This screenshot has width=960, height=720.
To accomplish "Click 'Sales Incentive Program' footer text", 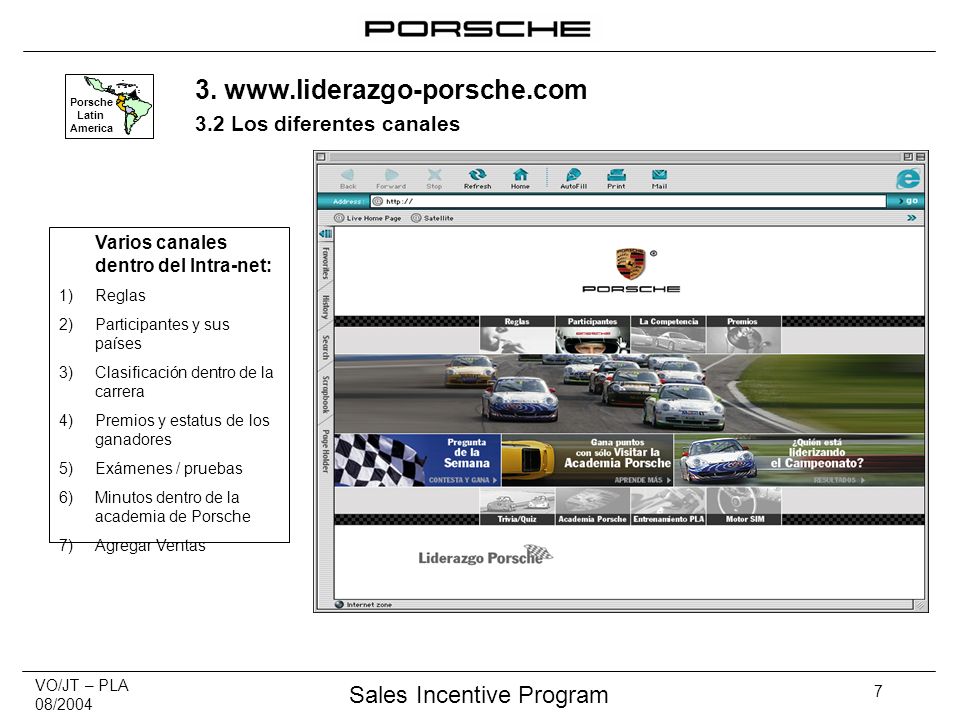I will 479,695.
